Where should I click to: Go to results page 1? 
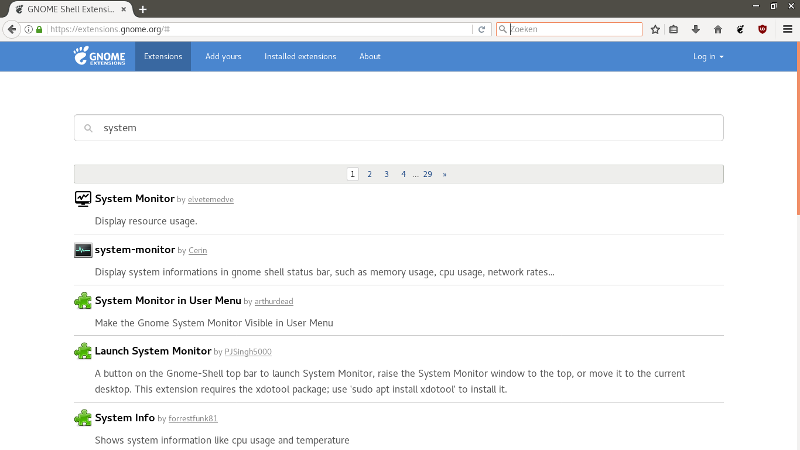click(x=353, y=174)
